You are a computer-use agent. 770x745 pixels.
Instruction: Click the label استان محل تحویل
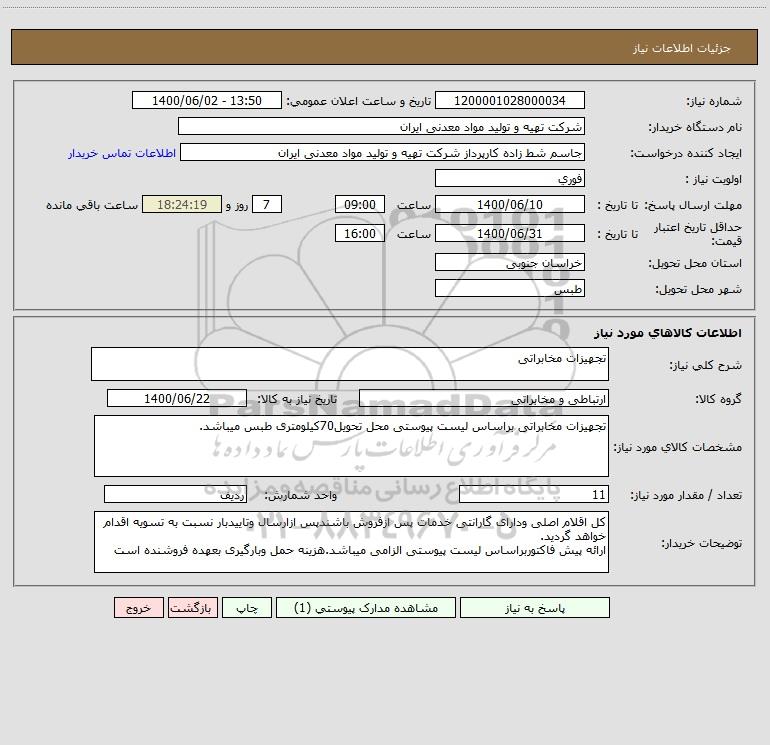click(x=695, y=264)
